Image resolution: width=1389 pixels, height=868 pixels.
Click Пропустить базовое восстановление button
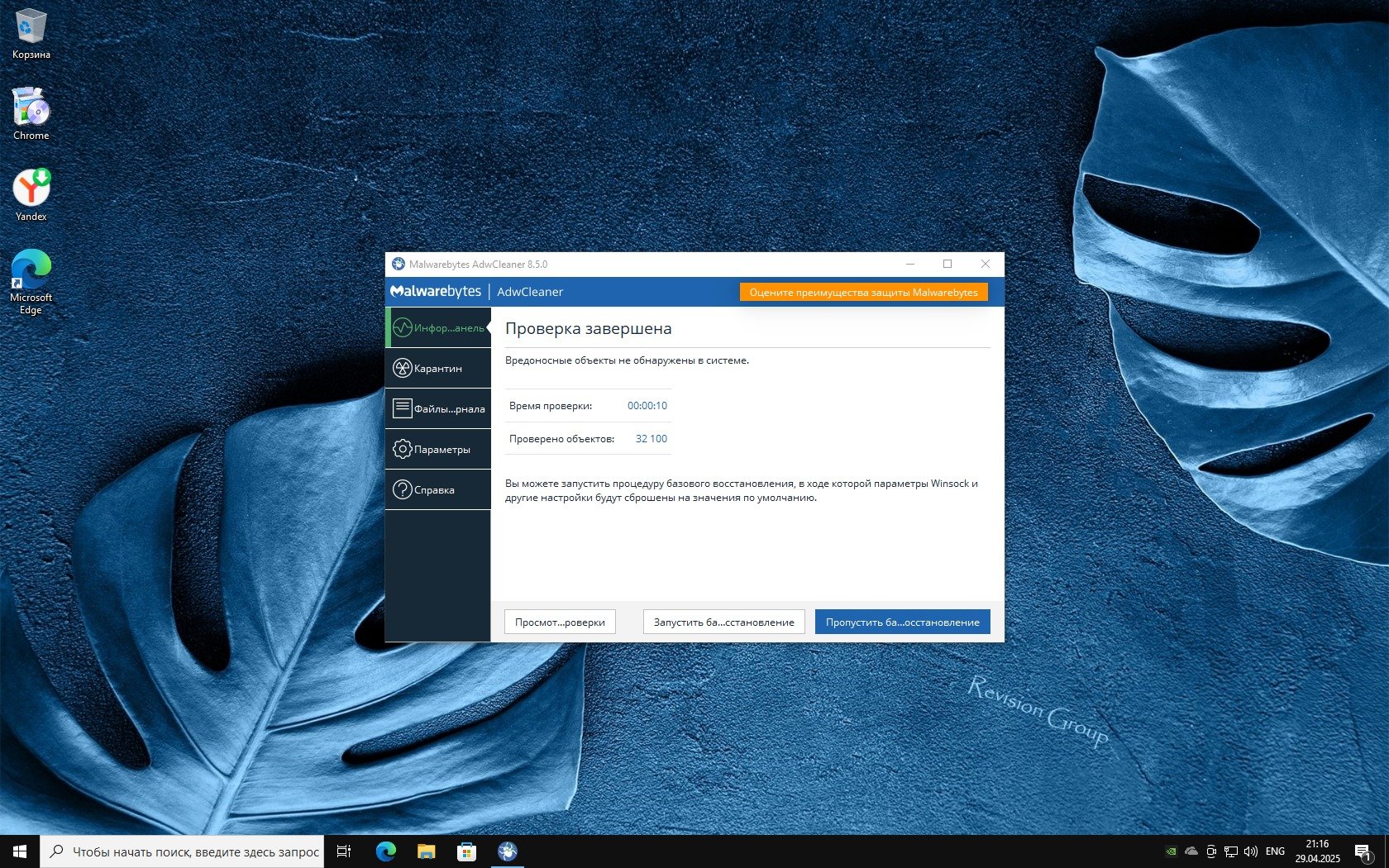coord(902,622)
